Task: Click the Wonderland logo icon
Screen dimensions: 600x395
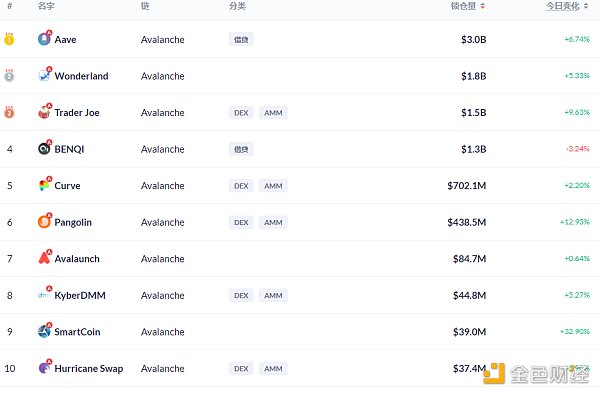Action: click(x=44, y=76)
